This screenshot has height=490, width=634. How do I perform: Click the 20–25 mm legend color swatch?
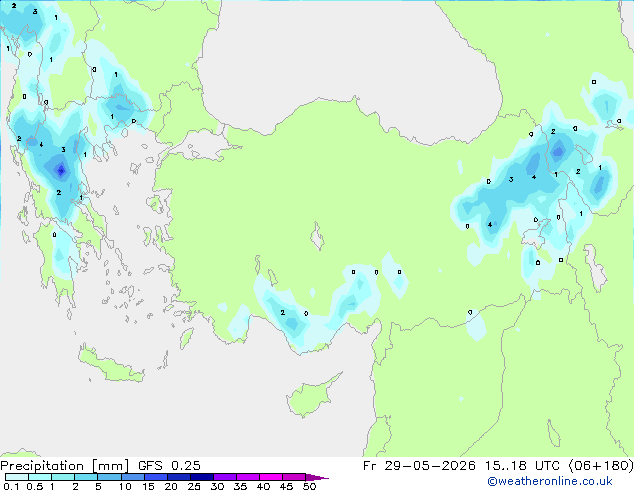click(179, 477)
